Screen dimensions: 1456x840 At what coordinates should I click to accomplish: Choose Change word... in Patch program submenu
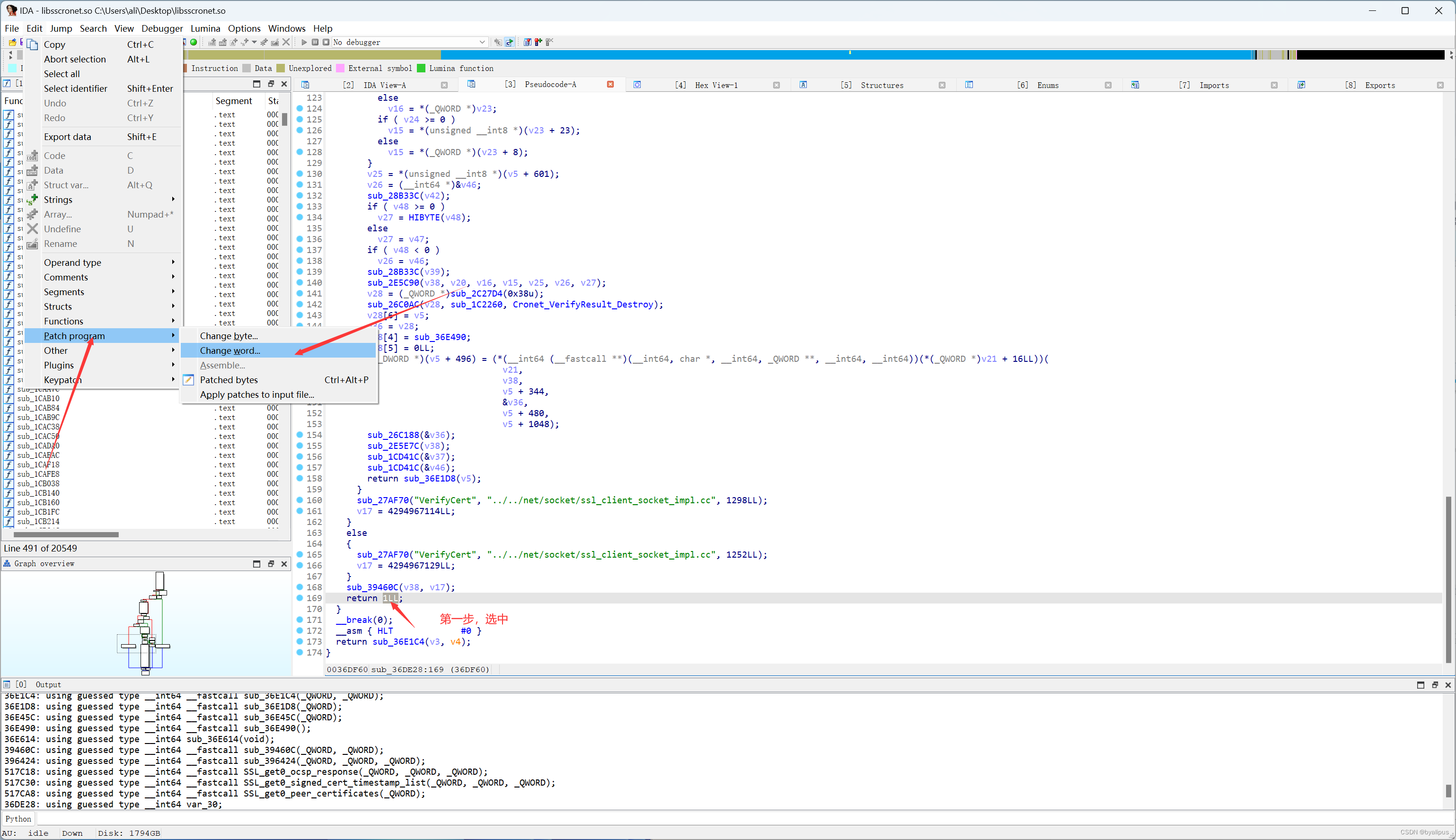coord(229,350)
